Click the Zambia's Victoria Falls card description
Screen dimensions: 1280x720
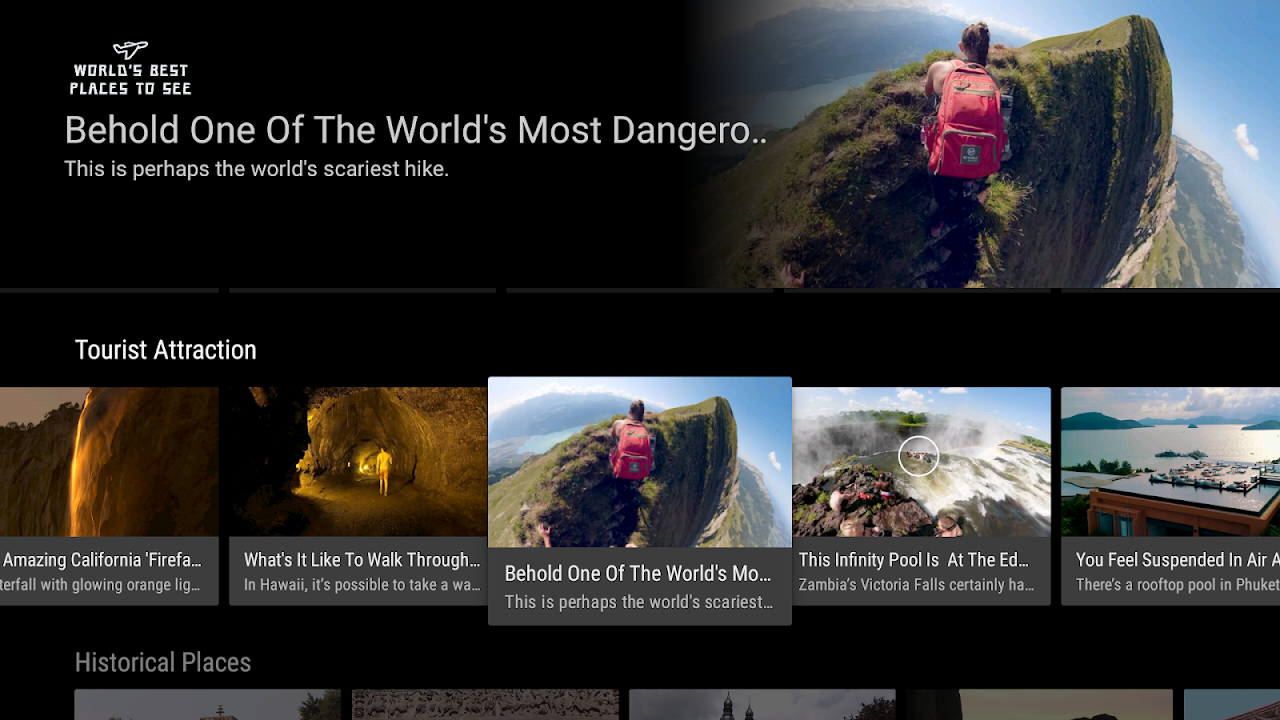coord(916,585)
